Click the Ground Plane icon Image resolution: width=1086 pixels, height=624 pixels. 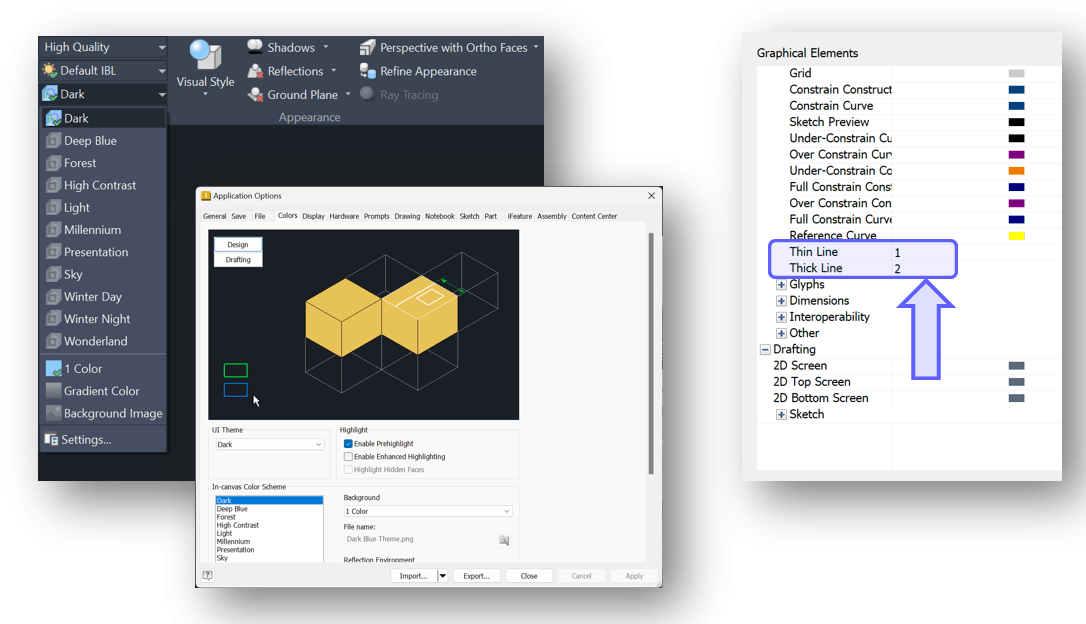255,95
